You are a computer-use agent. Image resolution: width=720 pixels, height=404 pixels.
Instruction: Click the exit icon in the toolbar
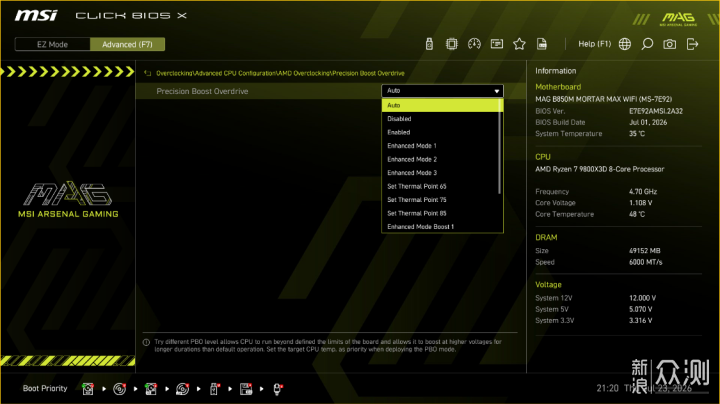[x=692, y=44]
